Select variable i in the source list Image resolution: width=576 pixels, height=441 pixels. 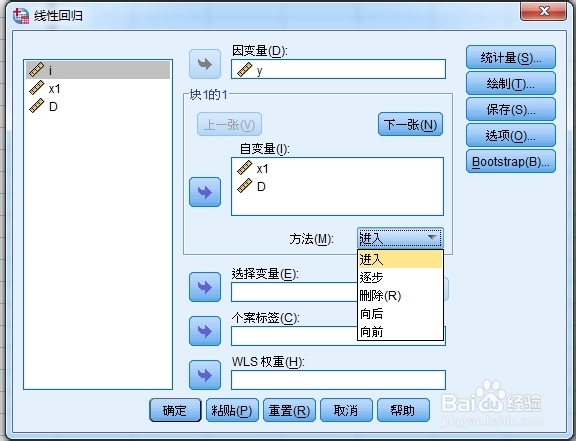click(x=98, y=70)
